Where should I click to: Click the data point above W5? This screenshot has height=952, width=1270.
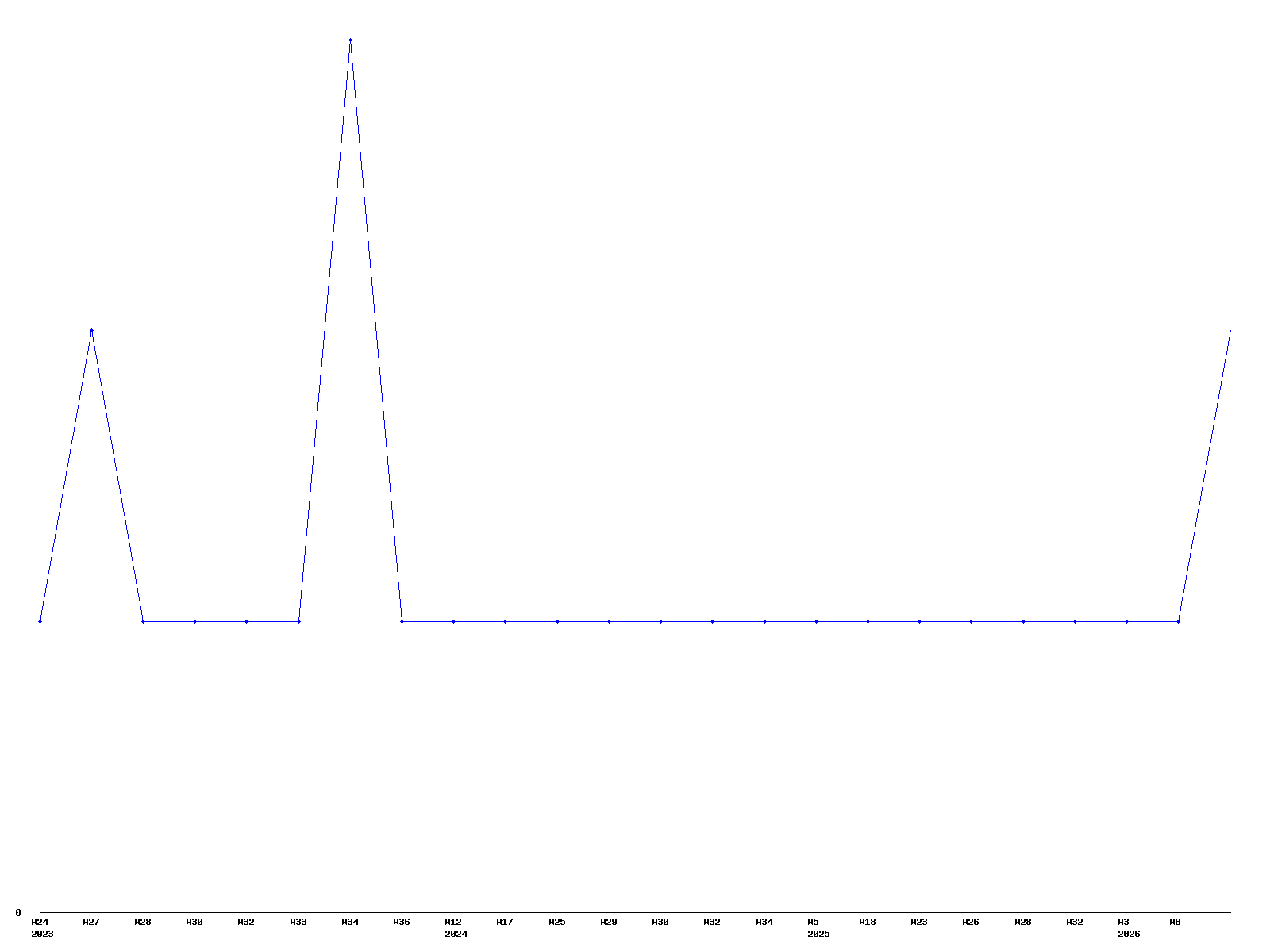[x=816, y=621]
